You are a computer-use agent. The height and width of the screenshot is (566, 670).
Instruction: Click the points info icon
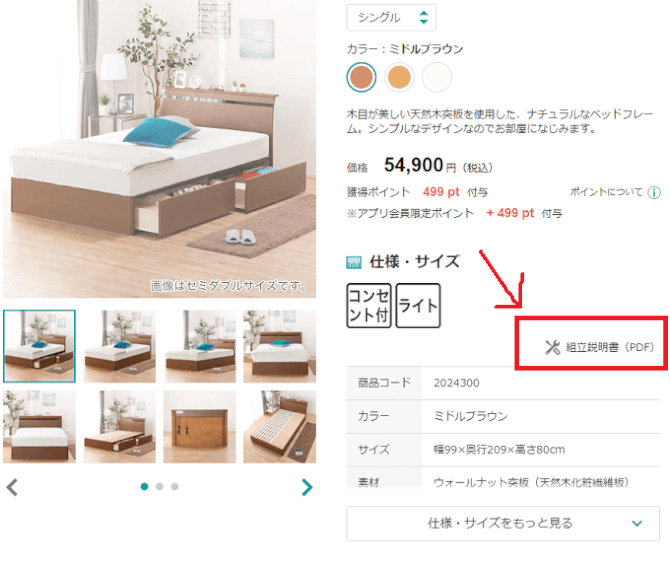pos(654,193)
